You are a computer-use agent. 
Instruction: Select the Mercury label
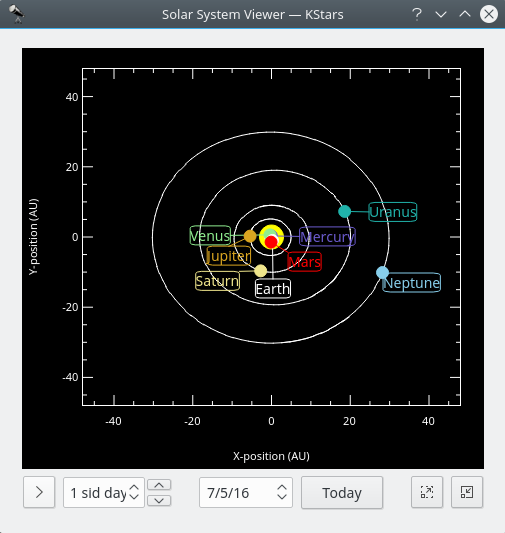(x=327, y=237)
